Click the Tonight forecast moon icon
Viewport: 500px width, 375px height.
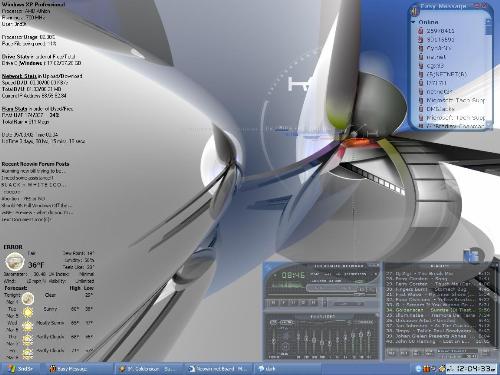[28, 298]
